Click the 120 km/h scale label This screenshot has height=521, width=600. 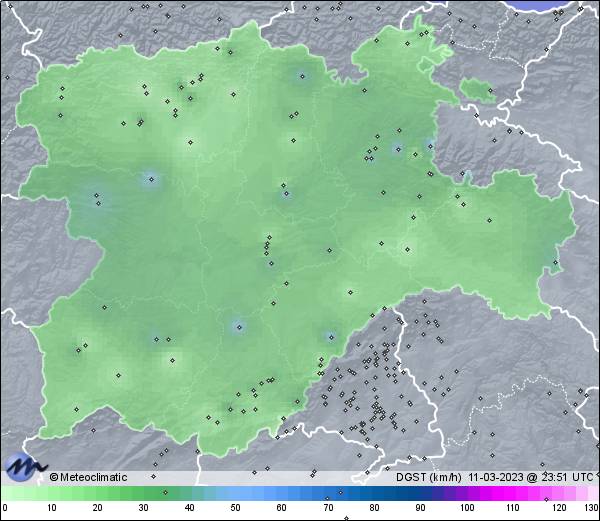[x=558, y=508]
